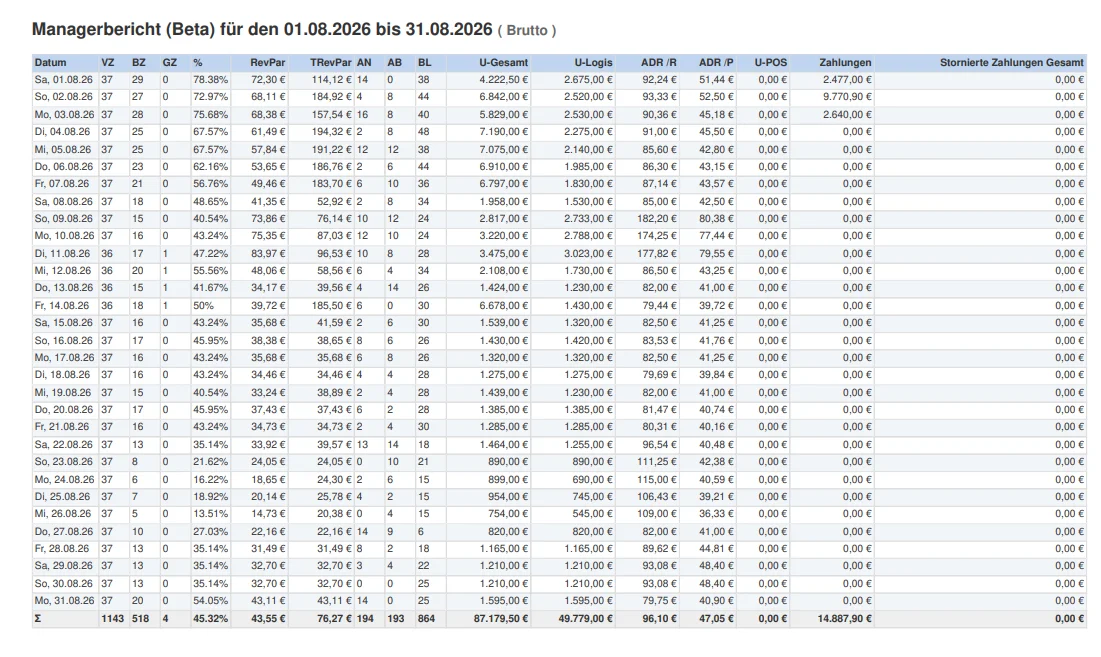Image resolution: width=1101 pixels, height=657 pixels.
Task: Click the total U-Logis 49.779,00 €
Action: click(586, 618)
